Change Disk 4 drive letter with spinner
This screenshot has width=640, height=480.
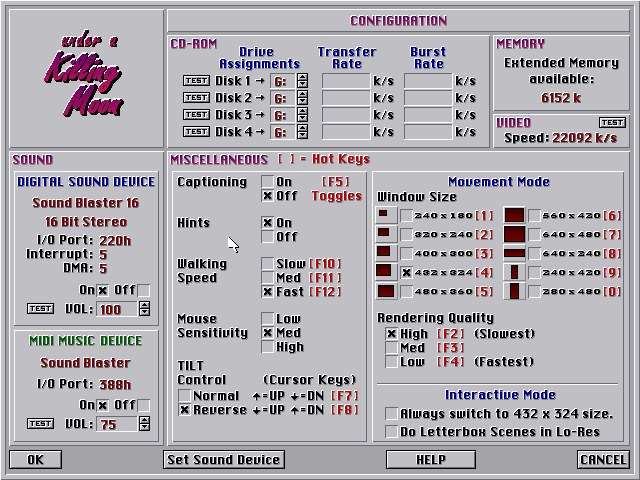(x=302, y=132)
